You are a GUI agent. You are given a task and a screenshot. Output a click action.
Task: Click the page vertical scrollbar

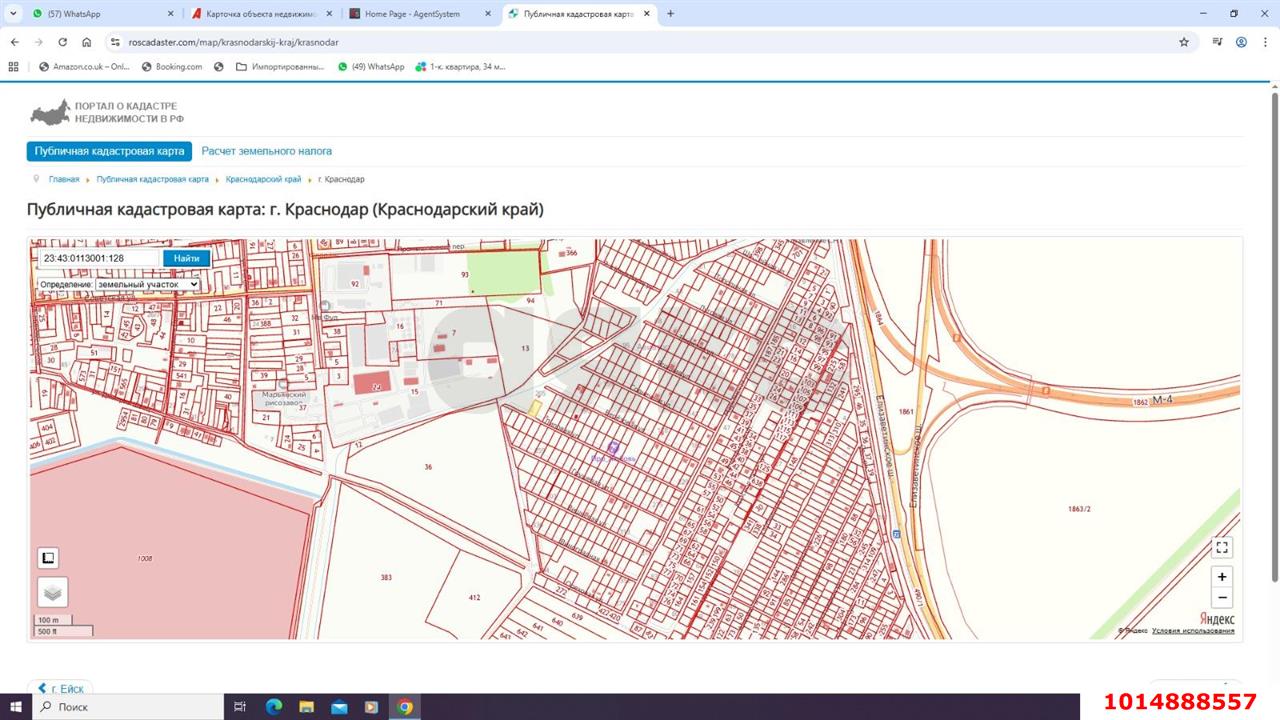[1274, 335]
